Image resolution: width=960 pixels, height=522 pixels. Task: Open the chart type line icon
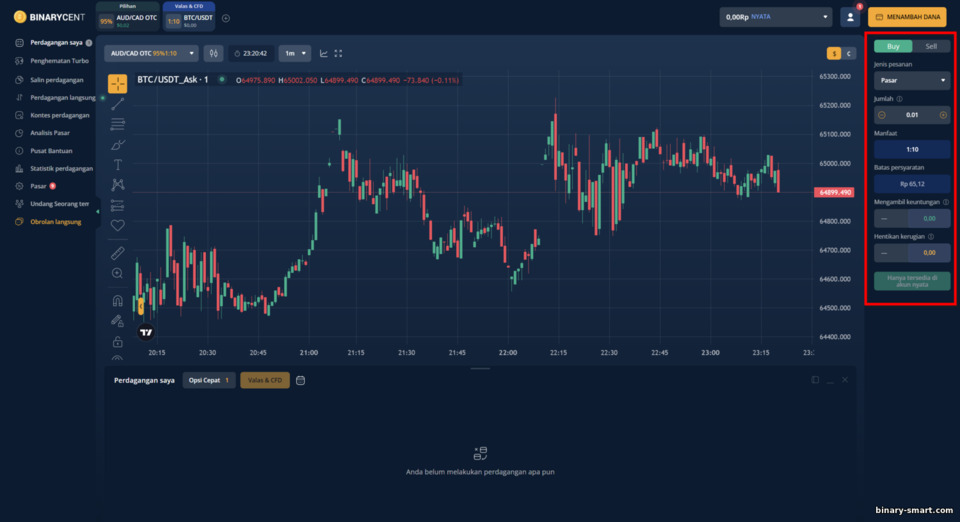(323, 53)
